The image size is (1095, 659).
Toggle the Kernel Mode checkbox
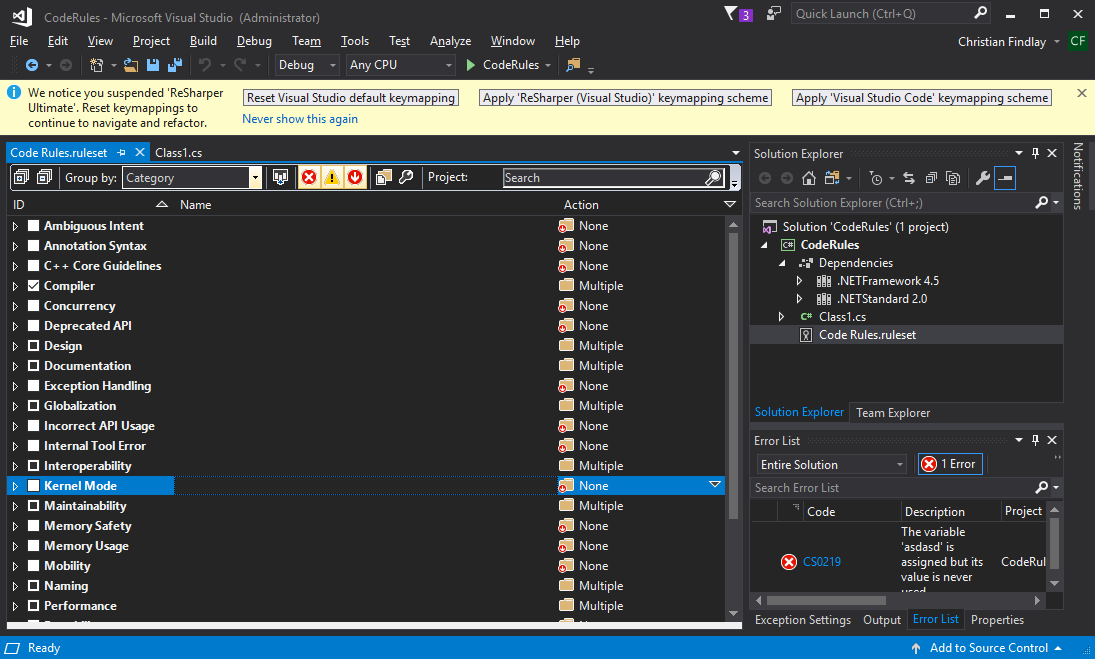click(34, 486)
